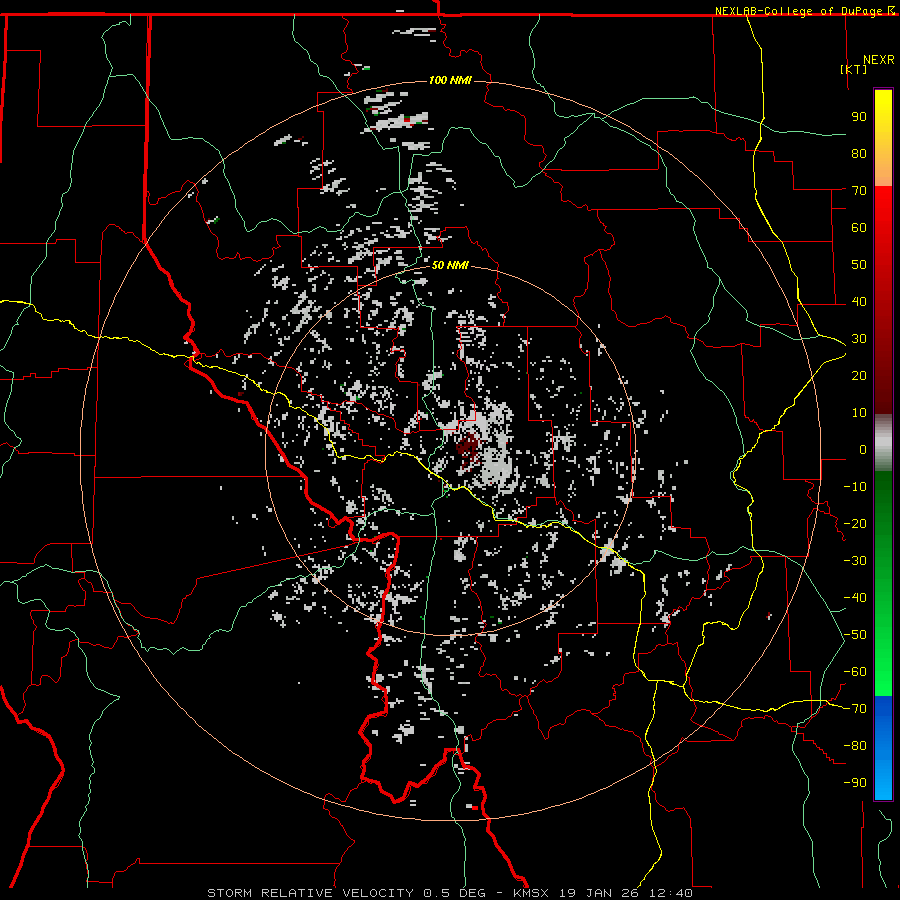900x900 pixels.
Task: Click the dark red velocity patch near radar center
Action: pos(468,448)
